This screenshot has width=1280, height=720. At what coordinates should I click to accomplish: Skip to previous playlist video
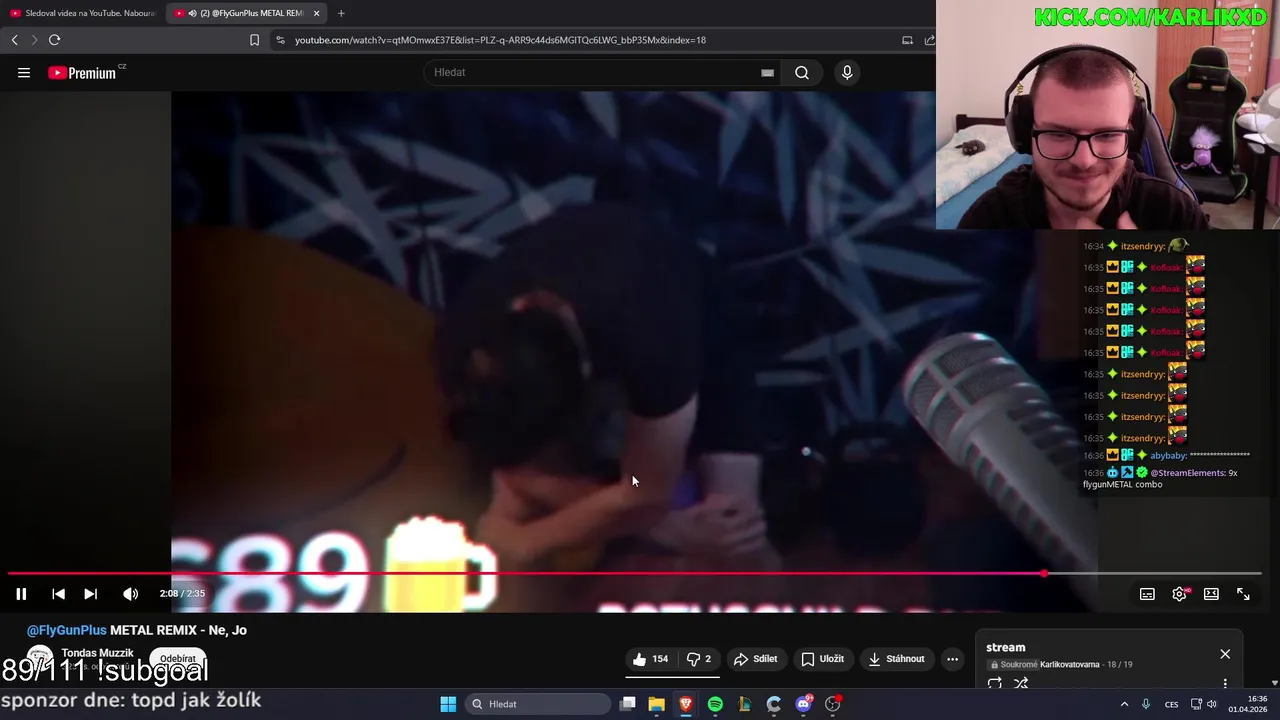click(58, 594)
